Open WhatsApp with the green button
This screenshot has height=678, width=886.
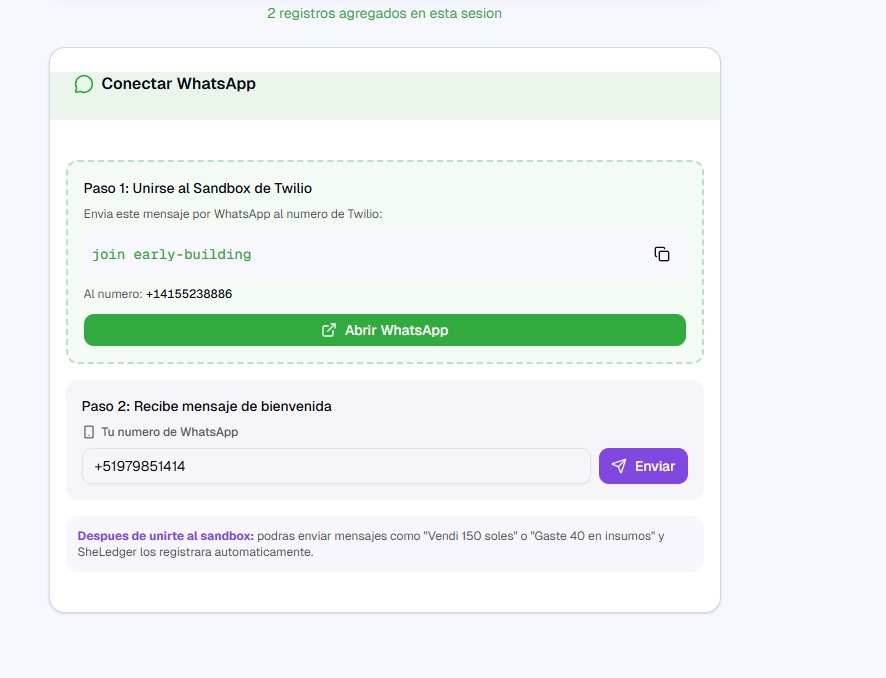(x=385, y=330)
